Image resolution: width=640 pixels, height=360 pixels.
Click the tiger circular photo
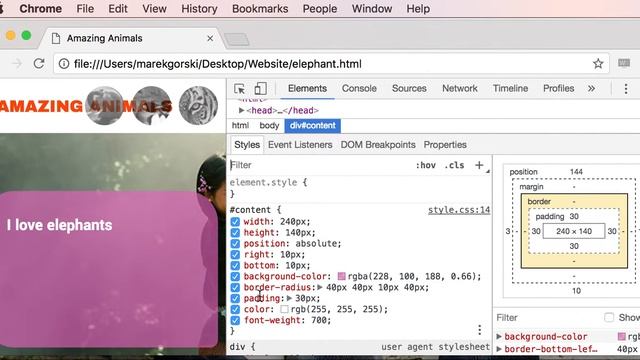(x=198, y=106)
